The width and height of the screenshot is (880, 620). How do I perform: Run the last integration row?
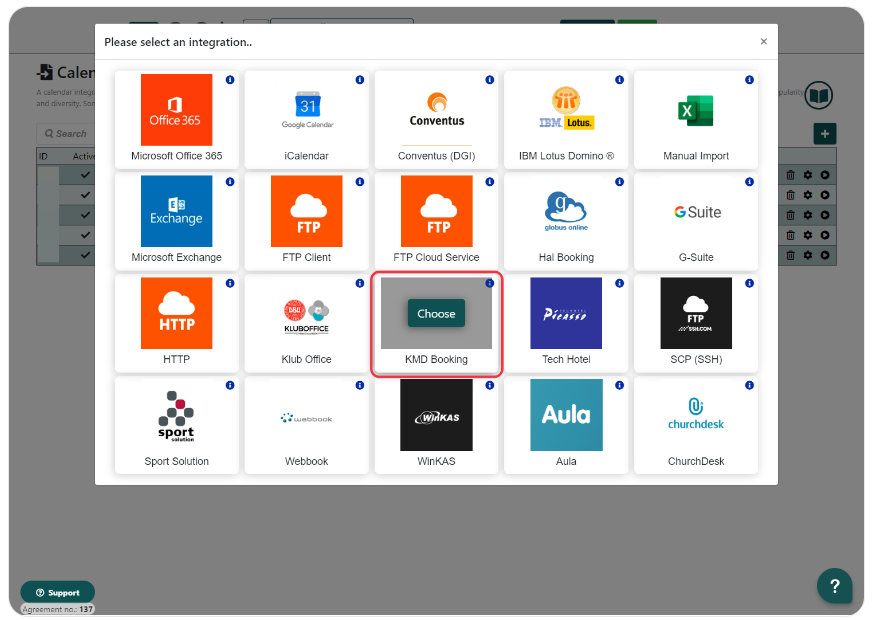[x=824, y=255]
